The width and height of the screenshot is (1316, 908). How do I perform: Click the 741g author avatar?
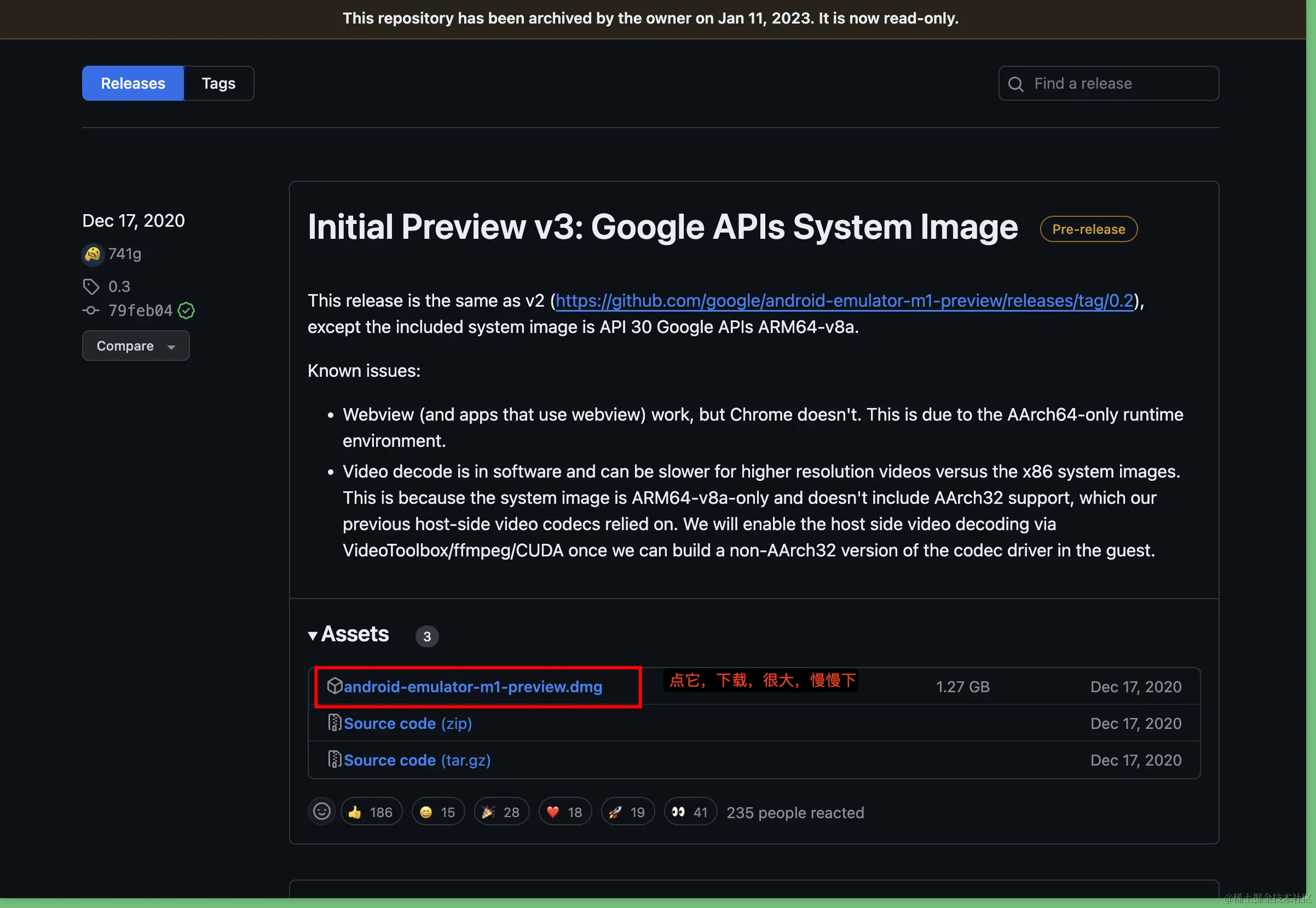click(92, 254)
